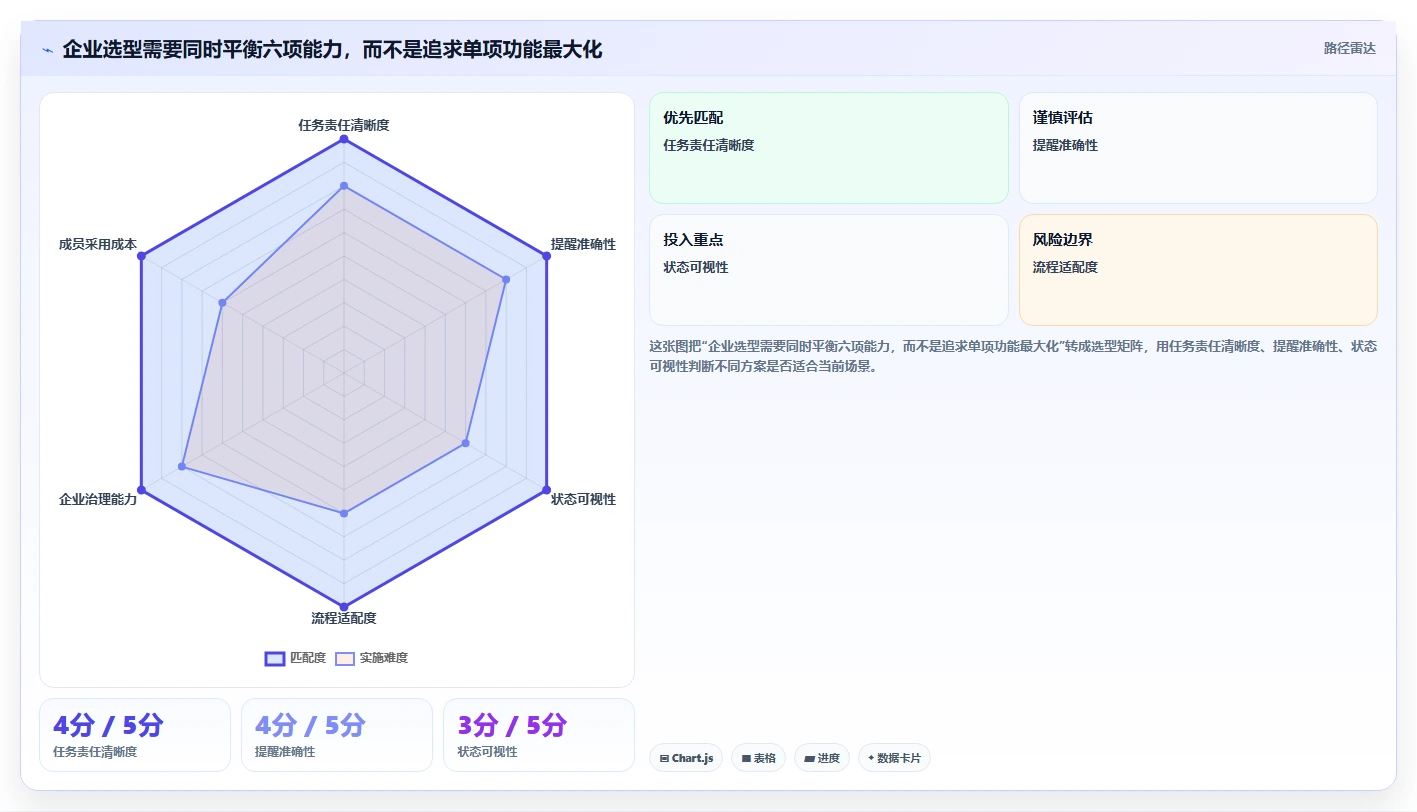Click 流程适配度 text inside 风险边界 card
The image size is (1417, 812).
pyautogui.click(x=1065, y=267)
